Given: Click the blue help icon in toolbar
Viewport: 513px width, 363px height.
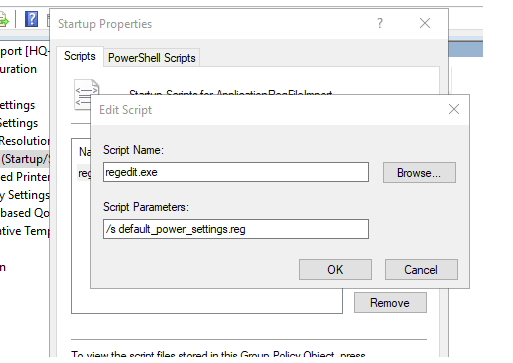Looking at the screenshot, I should coord(32,19).
